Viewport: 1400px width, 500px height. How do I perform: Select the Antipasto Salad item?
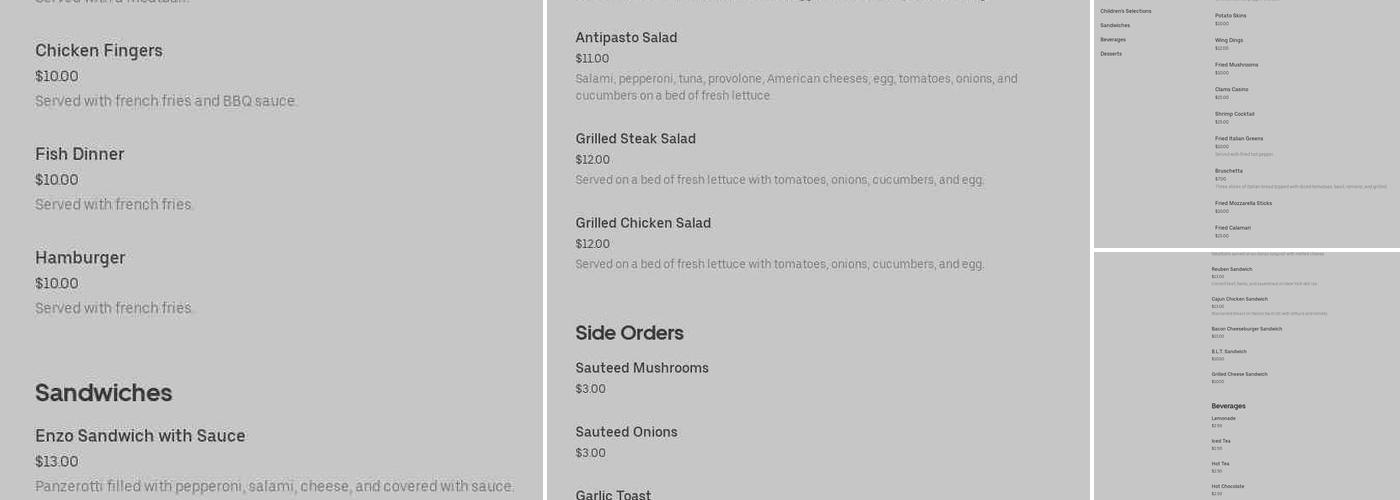click(x=626, y=38)
